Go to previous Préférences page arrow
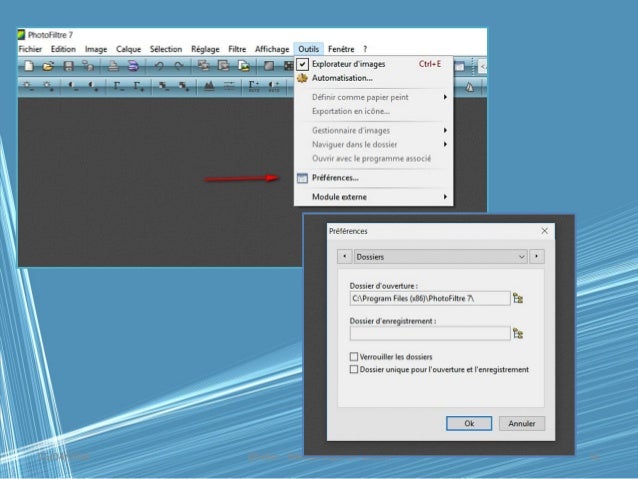Screen dimensions: 638x479 point(345,256)
